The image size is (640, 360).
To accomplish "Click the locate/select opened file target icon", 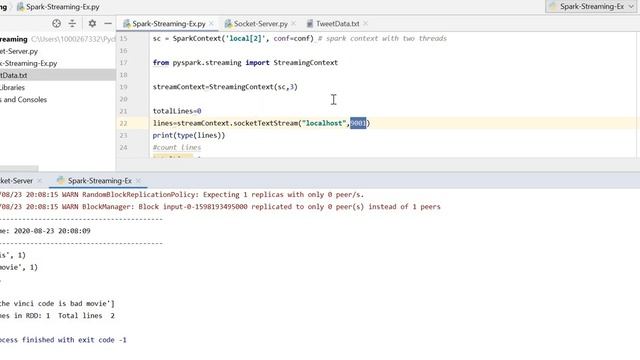I will (56, 24).
